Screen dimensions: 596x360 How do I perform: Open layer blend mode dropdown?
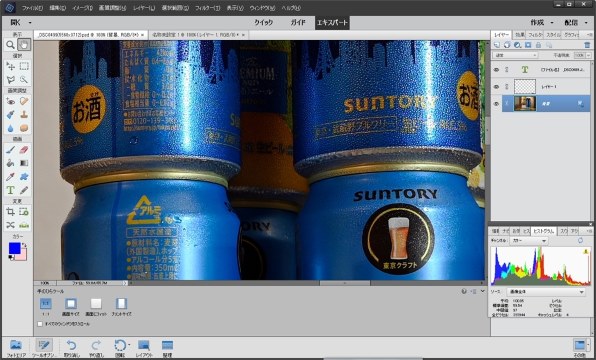515,55
